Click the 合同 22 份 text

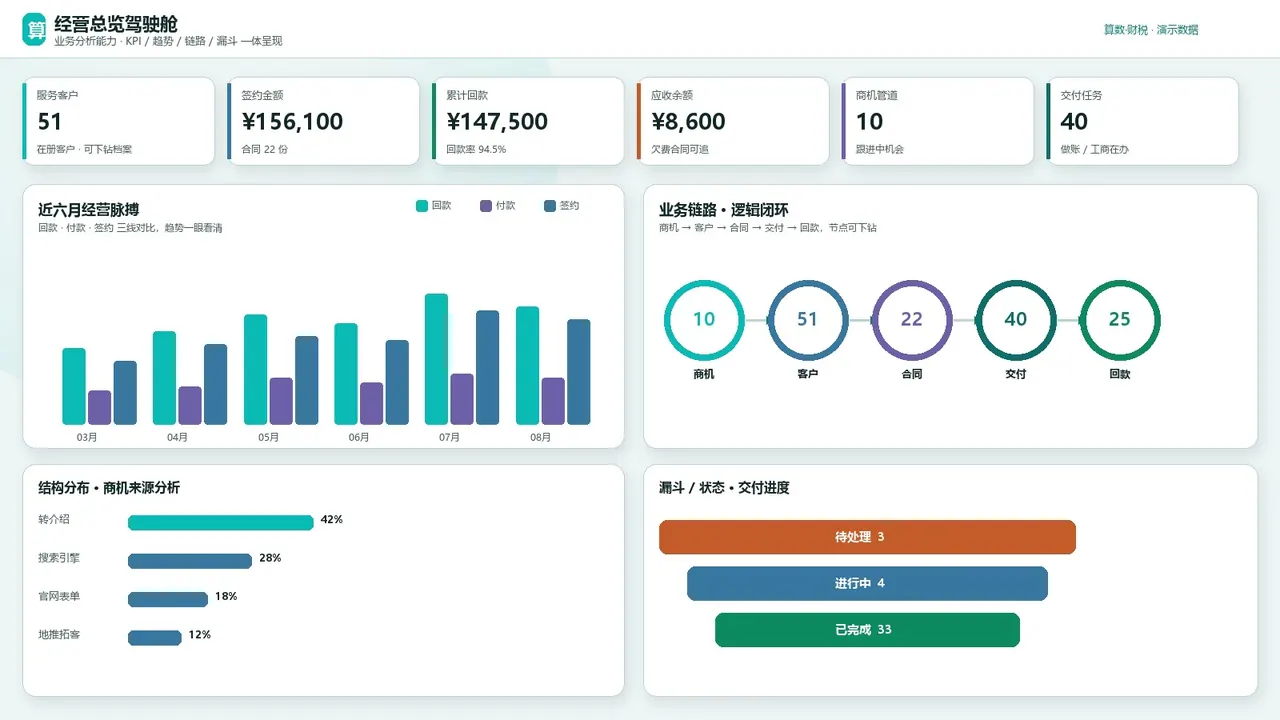265,149
